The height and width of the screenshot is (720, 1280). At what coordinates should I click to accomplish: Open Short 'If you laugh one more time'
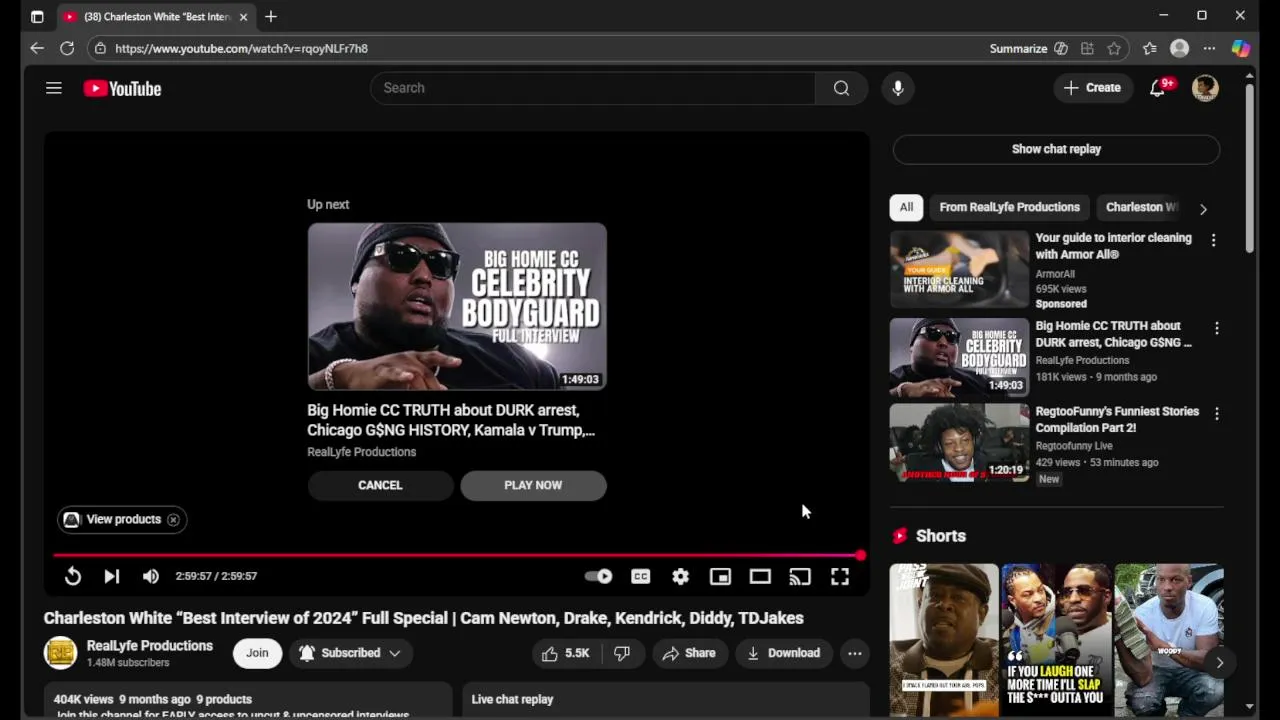[1056, 640]
